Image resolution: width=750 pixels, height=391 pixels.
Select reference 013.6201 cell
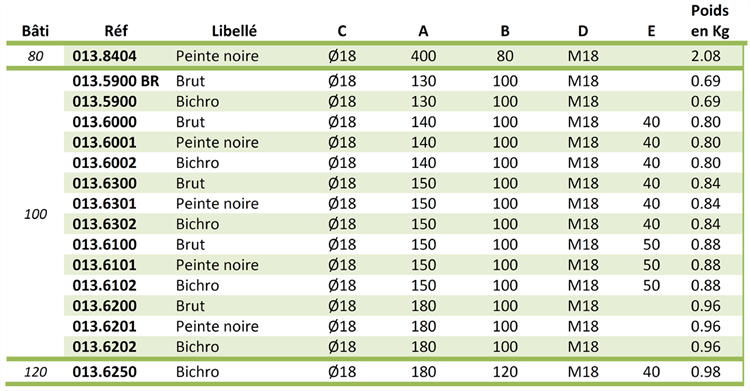click(x=104, y=326)
